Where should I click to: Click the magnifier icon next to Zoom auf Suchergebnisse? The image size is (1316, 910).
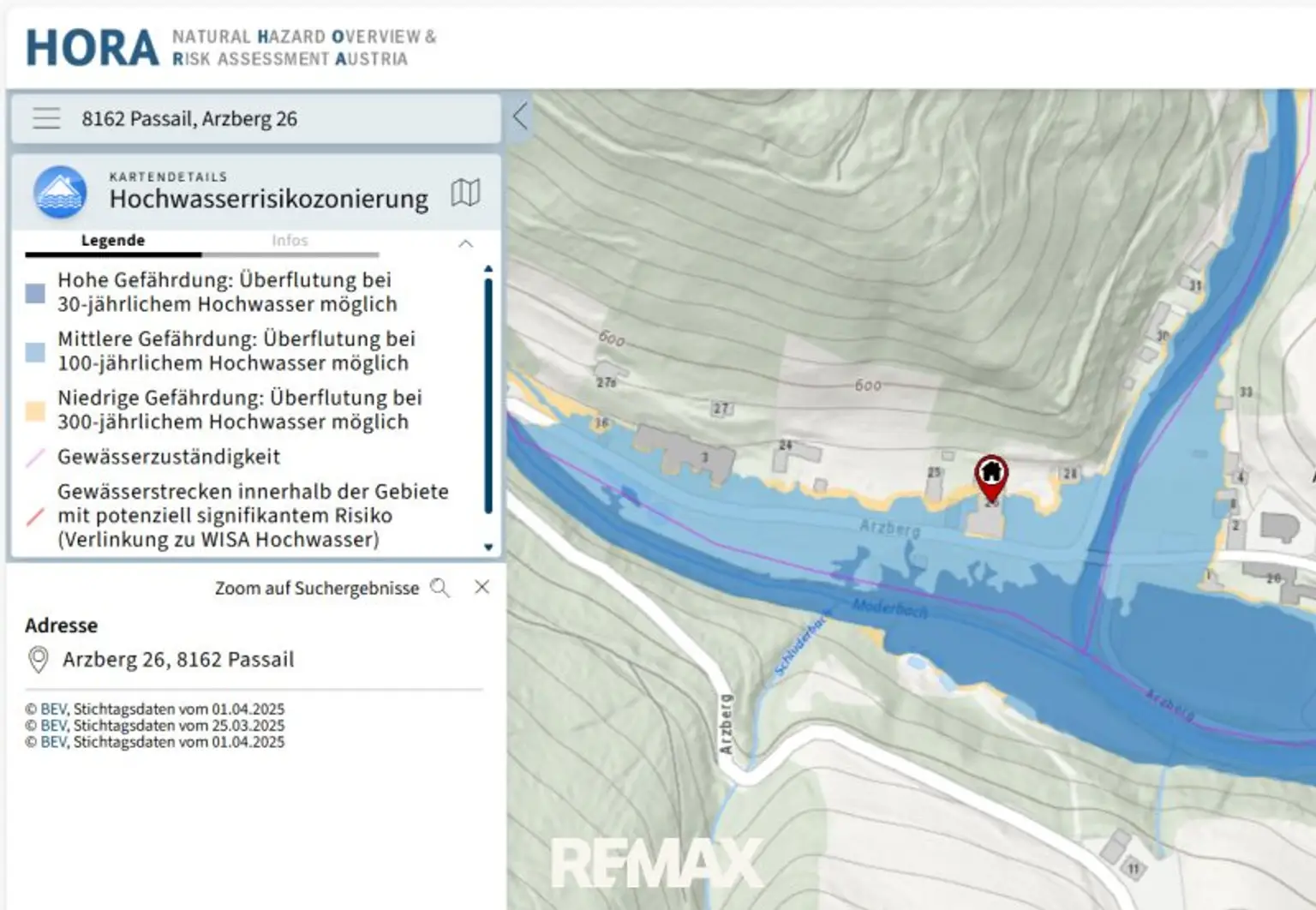[440, 588]
